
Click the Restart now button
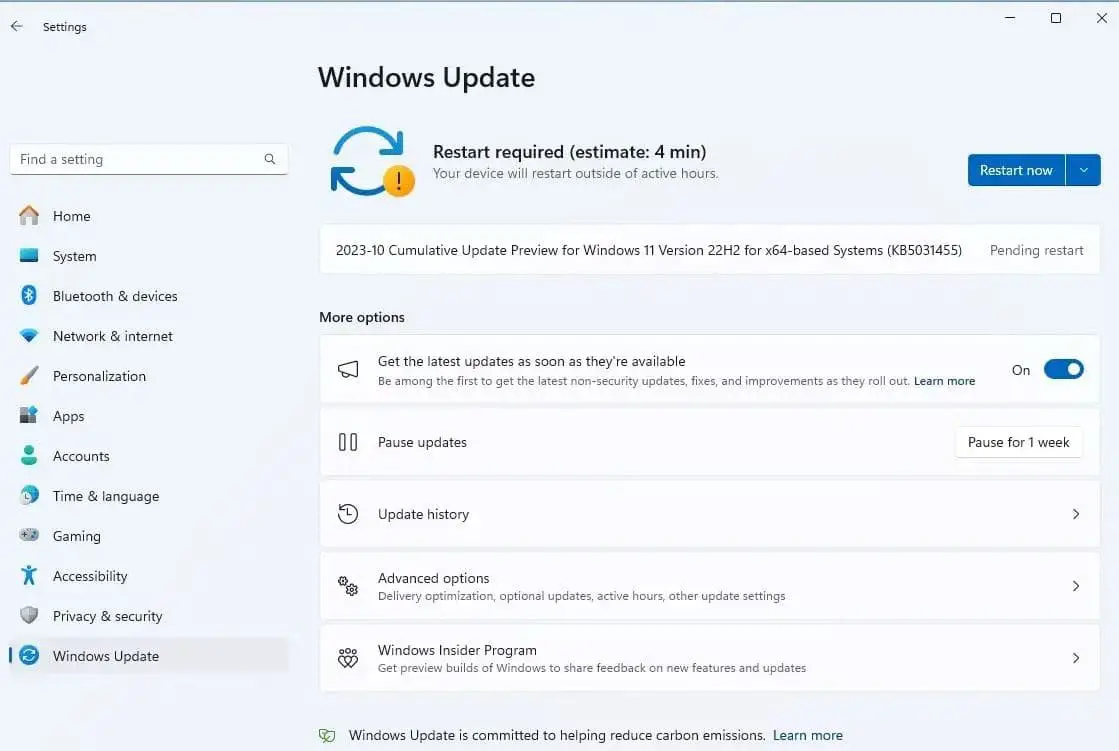click(x=1016, y=170)
